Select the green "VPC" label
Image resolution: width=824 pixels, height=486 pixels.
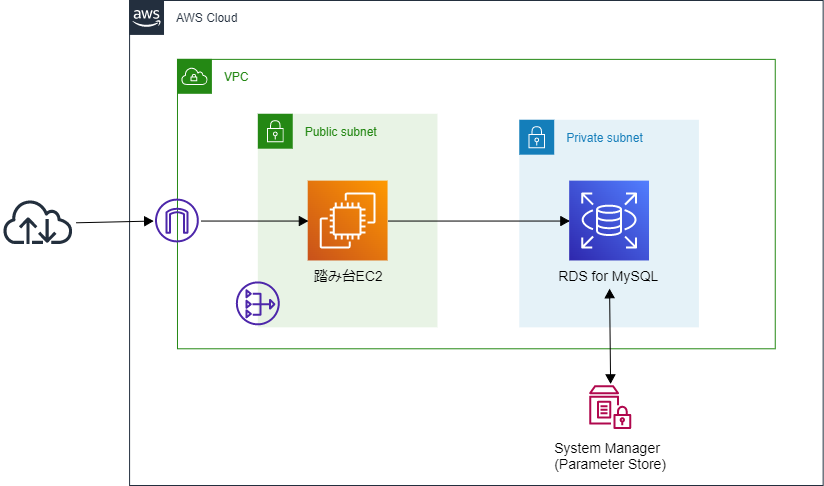236,77
